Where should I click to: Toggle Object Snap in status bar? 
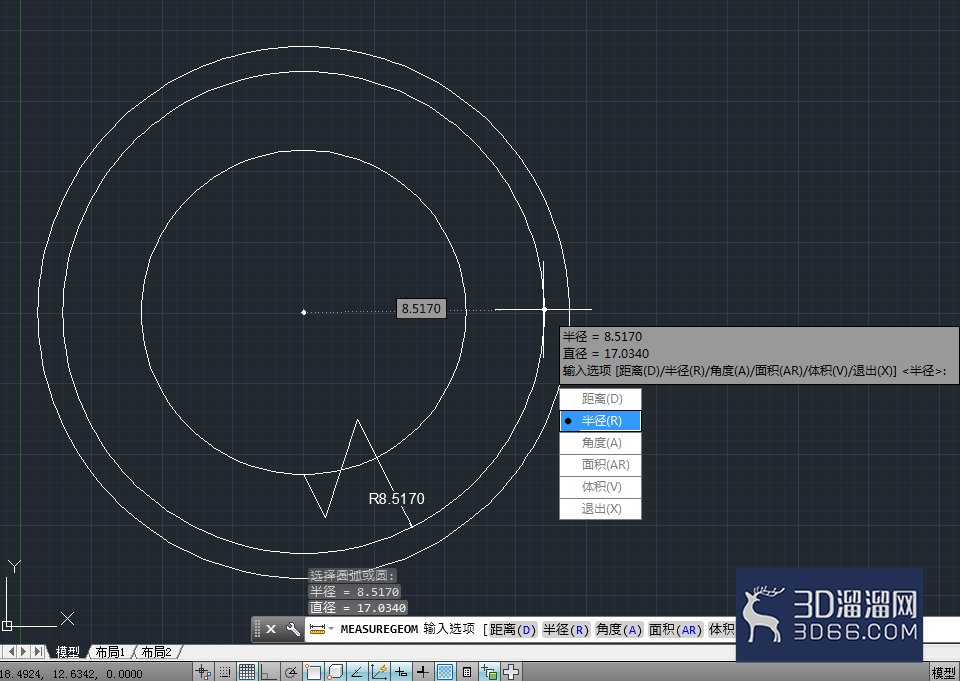click(313, 672)
